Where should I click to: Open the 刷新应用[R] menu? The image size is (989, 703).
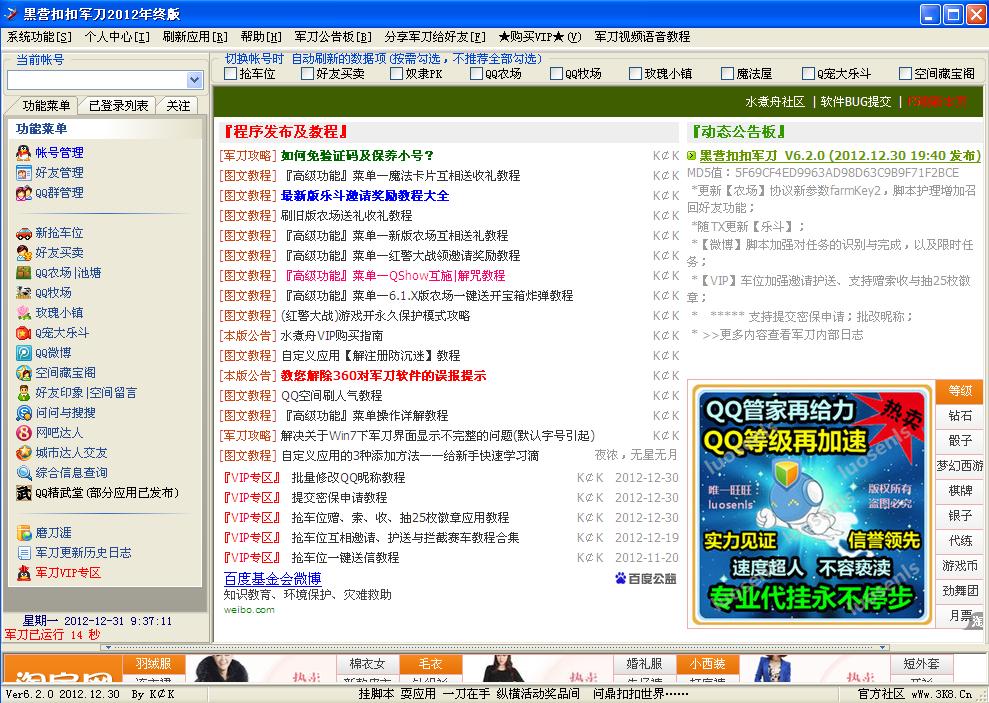195,37
